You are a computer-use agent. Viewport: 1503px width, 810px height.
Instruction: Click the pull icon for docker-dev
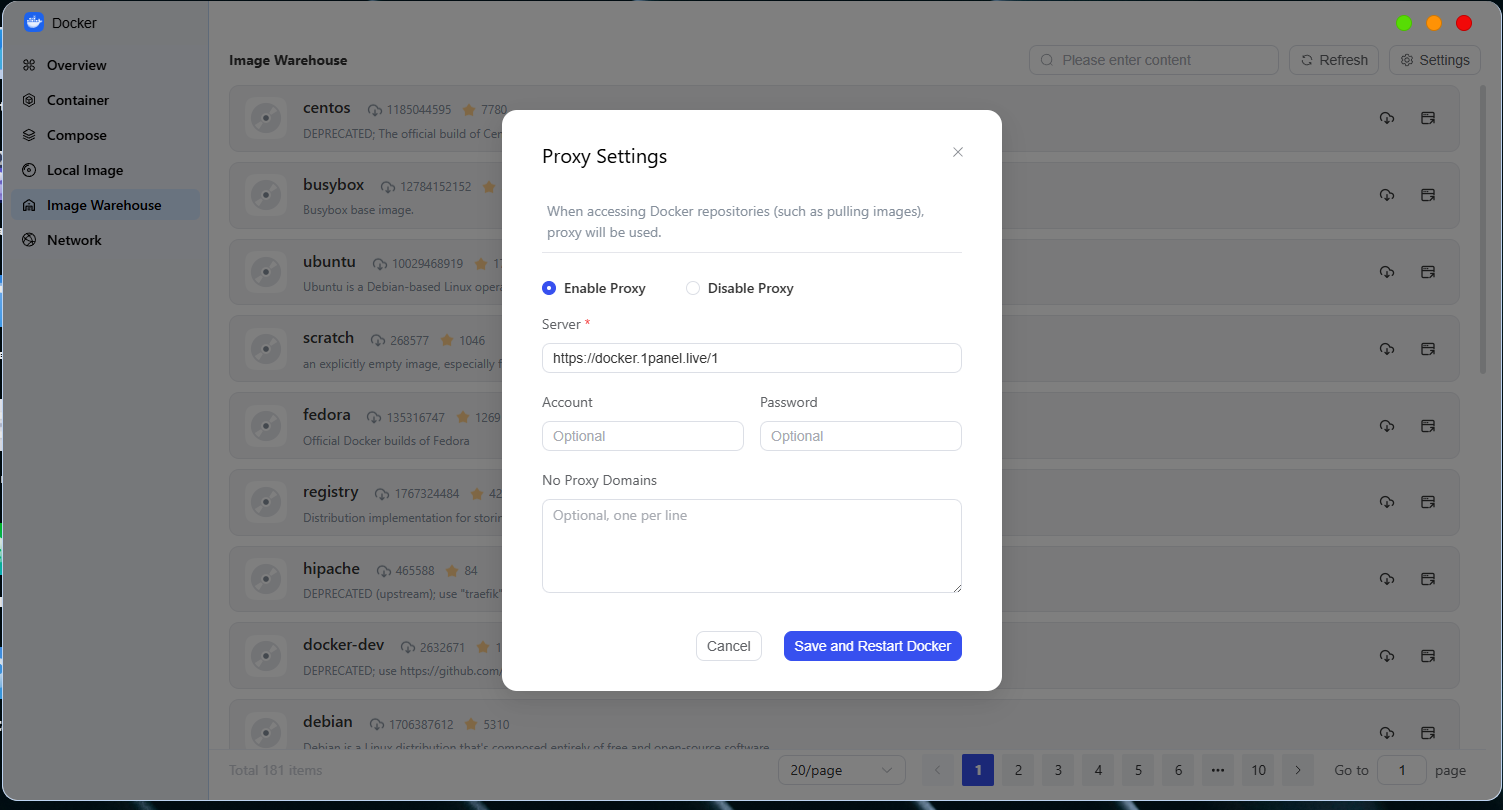tap(1387, 656)
